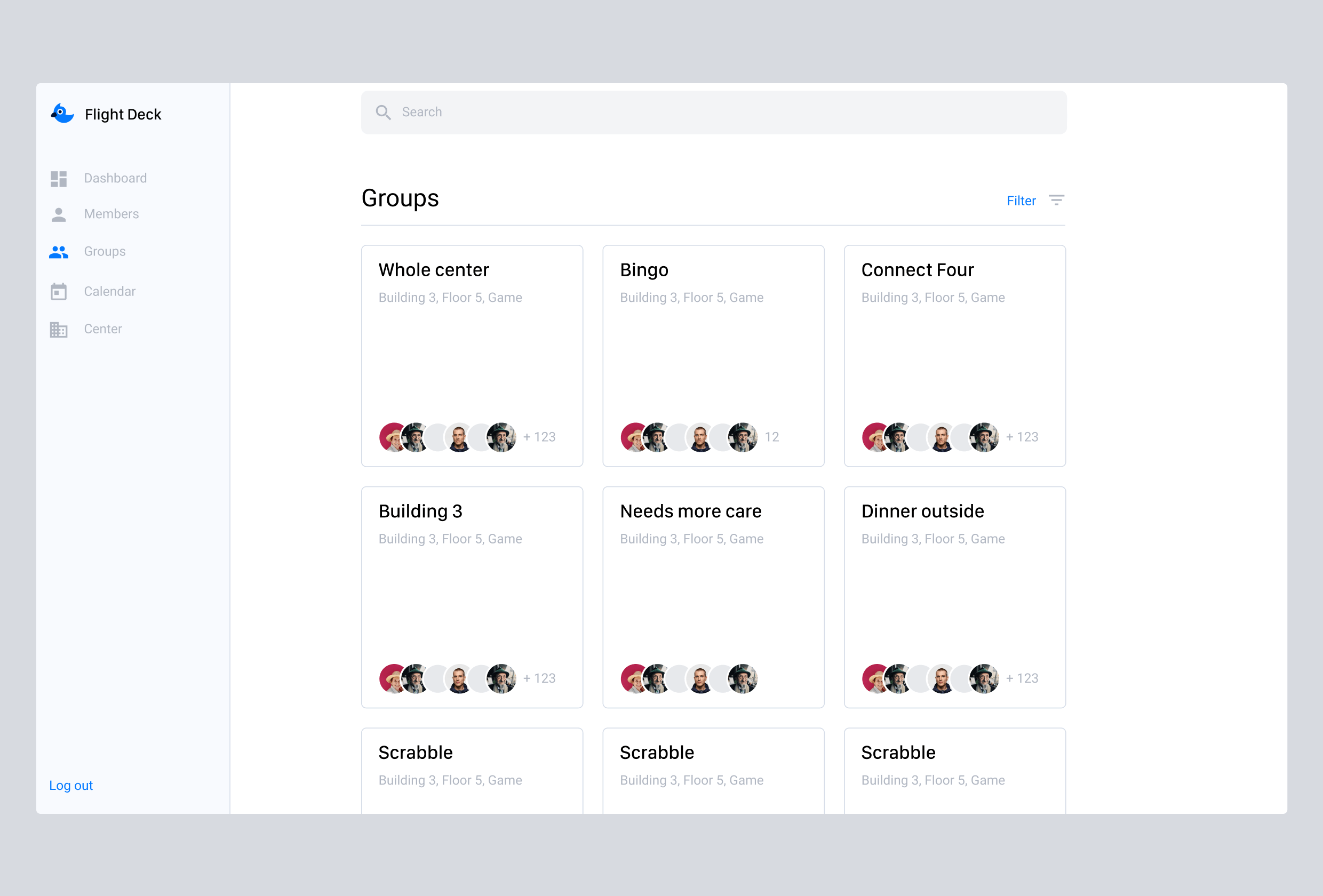Open the Dashboard menu item

pyautogui.click(x=115, y=178)
